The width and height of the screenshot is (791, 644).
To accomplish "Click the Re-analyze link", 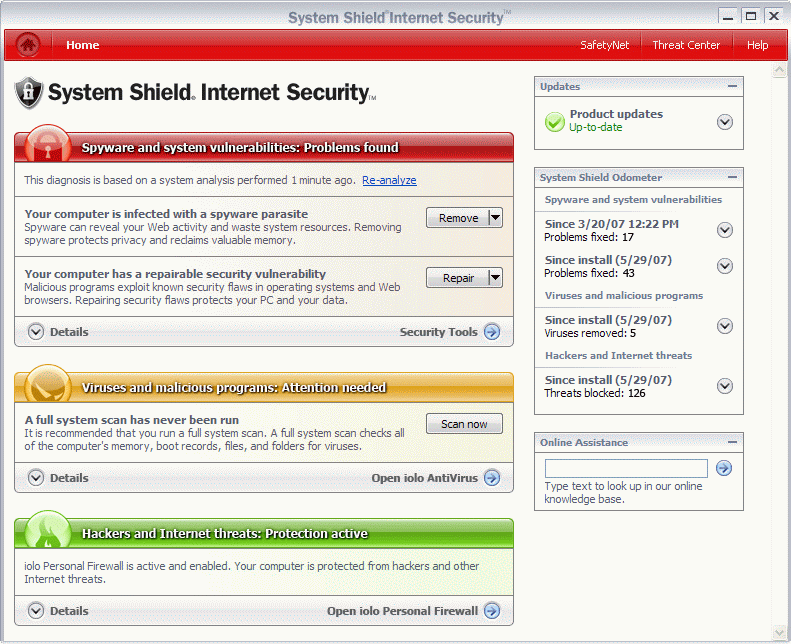I will tap(389, 181).
